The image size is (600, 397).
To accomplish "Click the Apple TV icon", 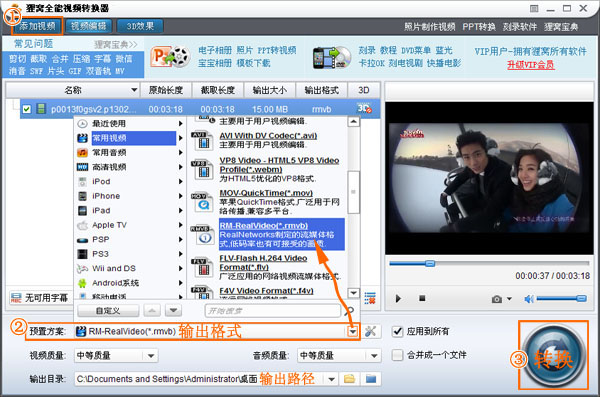I will (82, 225).
